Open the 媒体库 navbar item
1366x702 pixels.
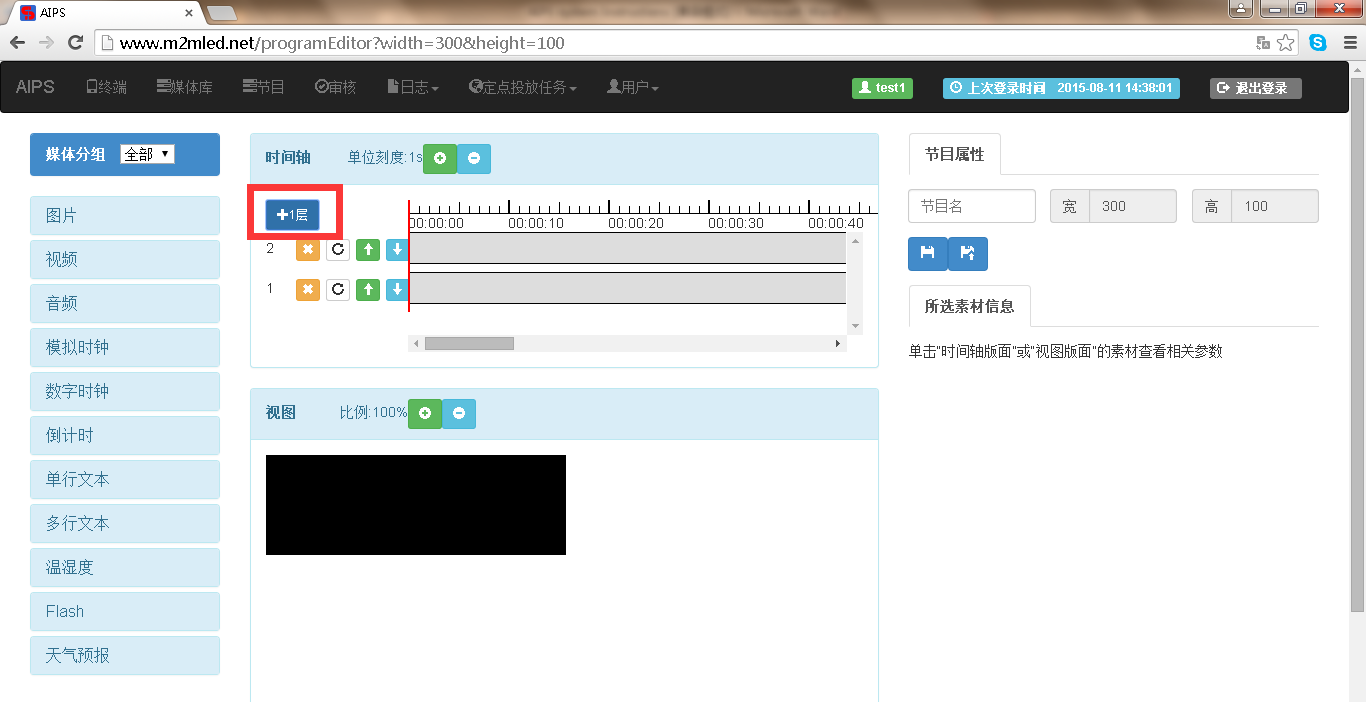[x=185, y=87]
